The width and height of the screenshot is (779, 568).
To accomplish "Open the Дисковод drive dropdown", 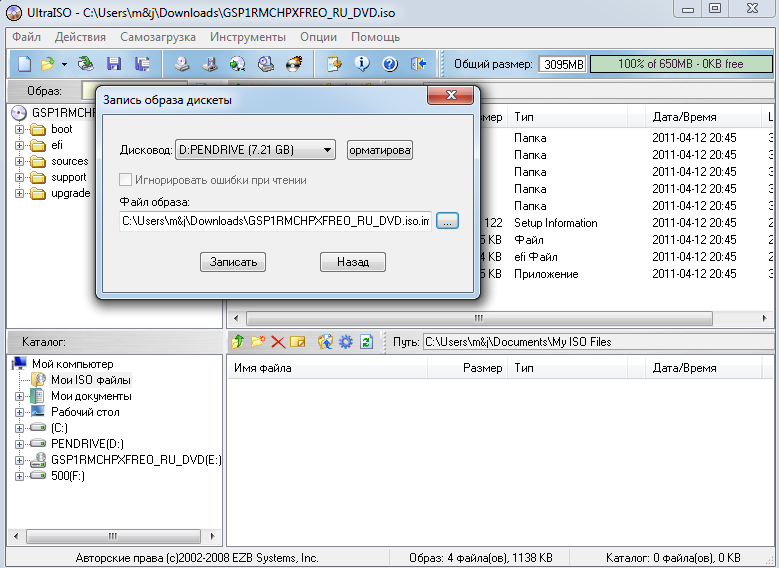I will click(x=255, y=150).
